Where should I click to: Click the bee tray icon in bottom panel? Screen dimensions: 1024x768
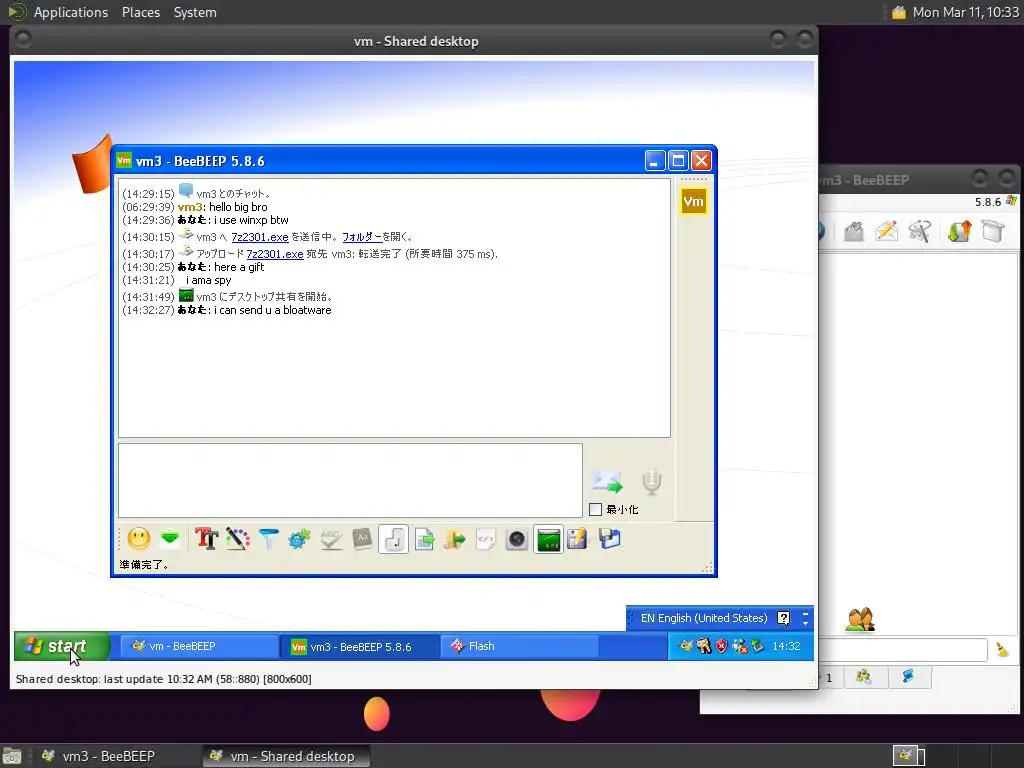click(x=905, y=756)
